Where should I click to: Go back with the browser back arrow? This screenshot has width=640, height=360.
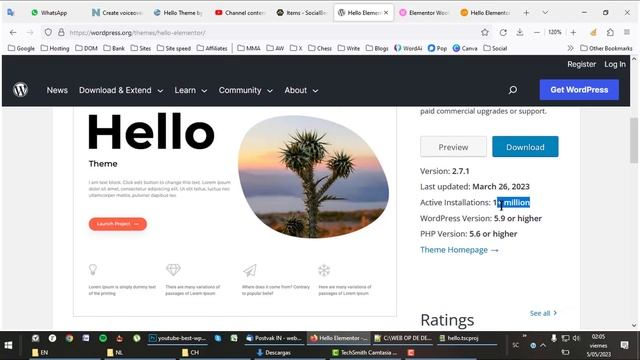(x=13, y=32)
